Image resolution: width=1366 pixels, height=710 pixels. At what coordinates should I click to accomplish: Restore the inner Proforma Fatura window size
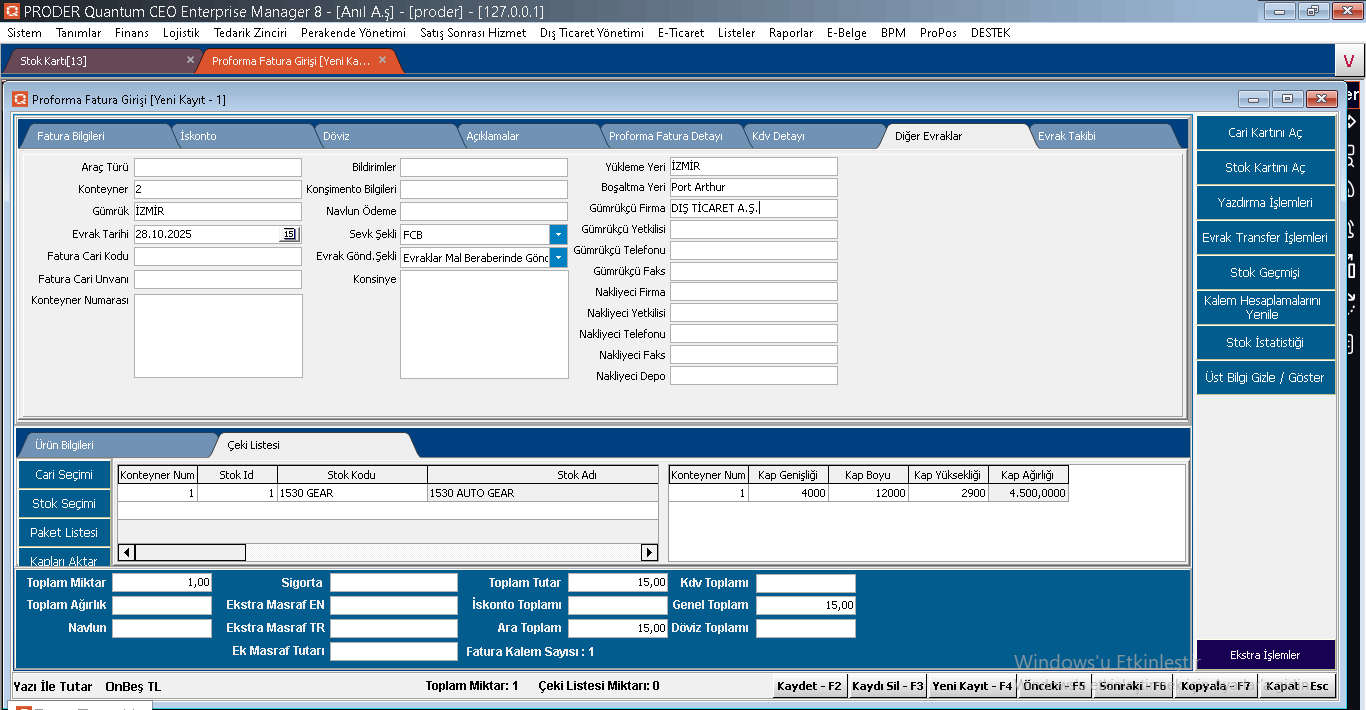1287,99
